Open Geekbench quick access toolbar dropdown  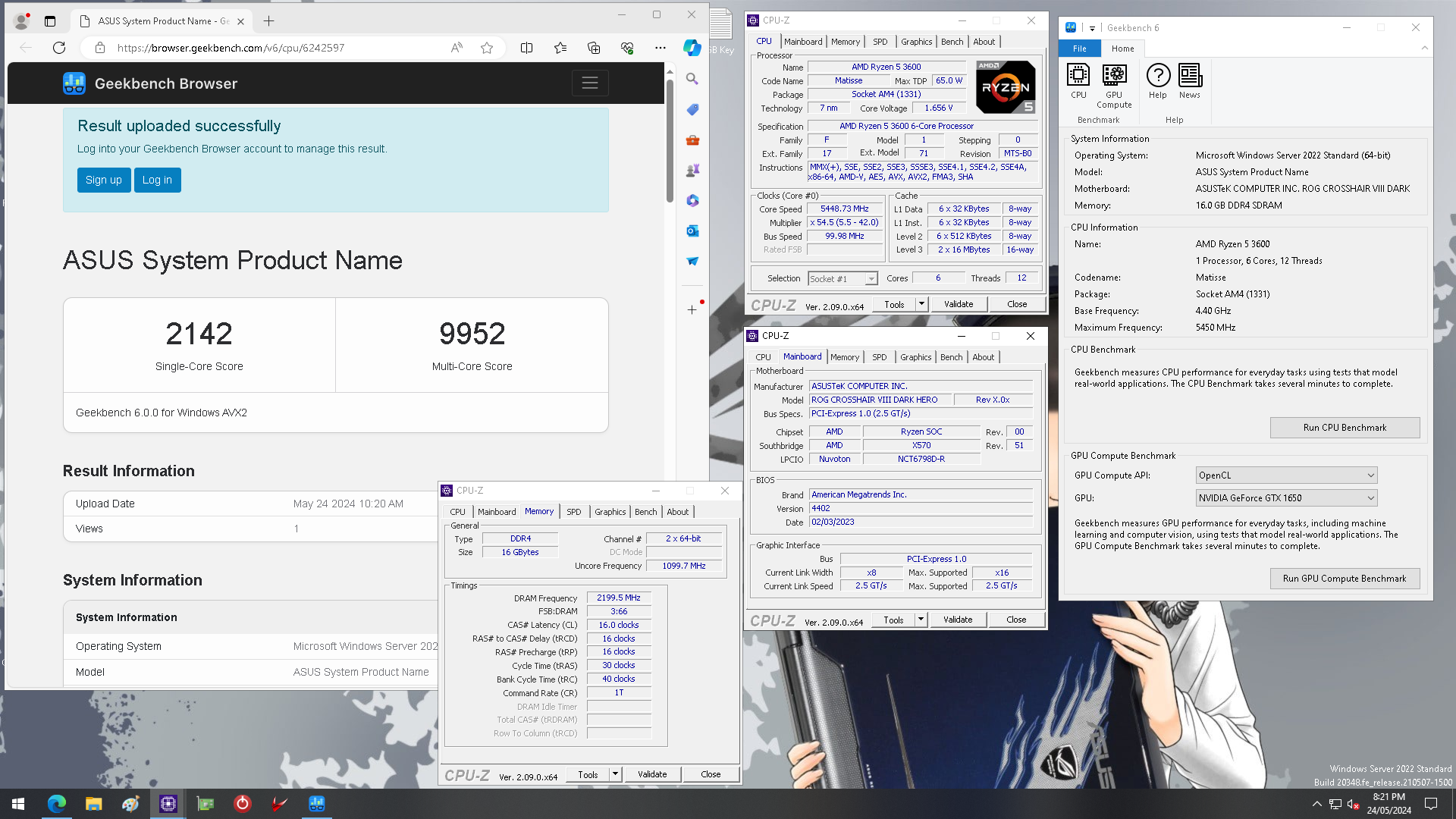[1092, 28]
